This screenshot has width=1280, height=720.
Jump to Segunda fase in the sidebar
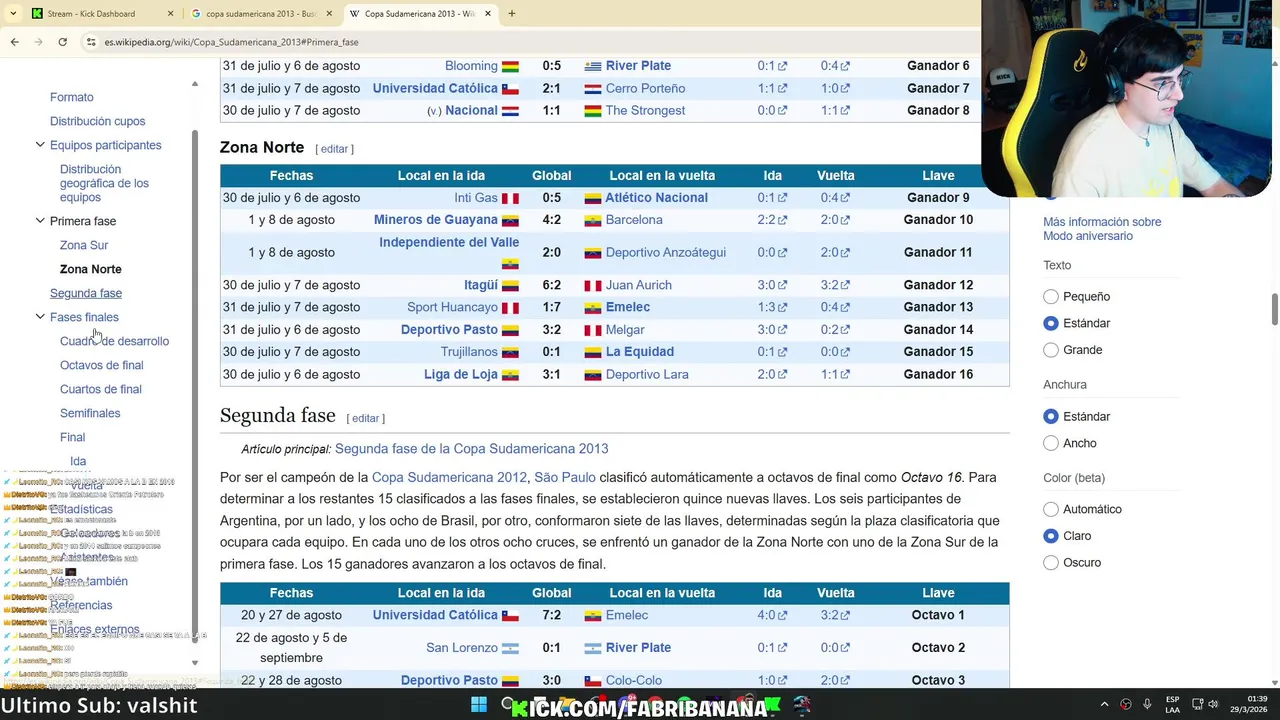tap(86, 293)
